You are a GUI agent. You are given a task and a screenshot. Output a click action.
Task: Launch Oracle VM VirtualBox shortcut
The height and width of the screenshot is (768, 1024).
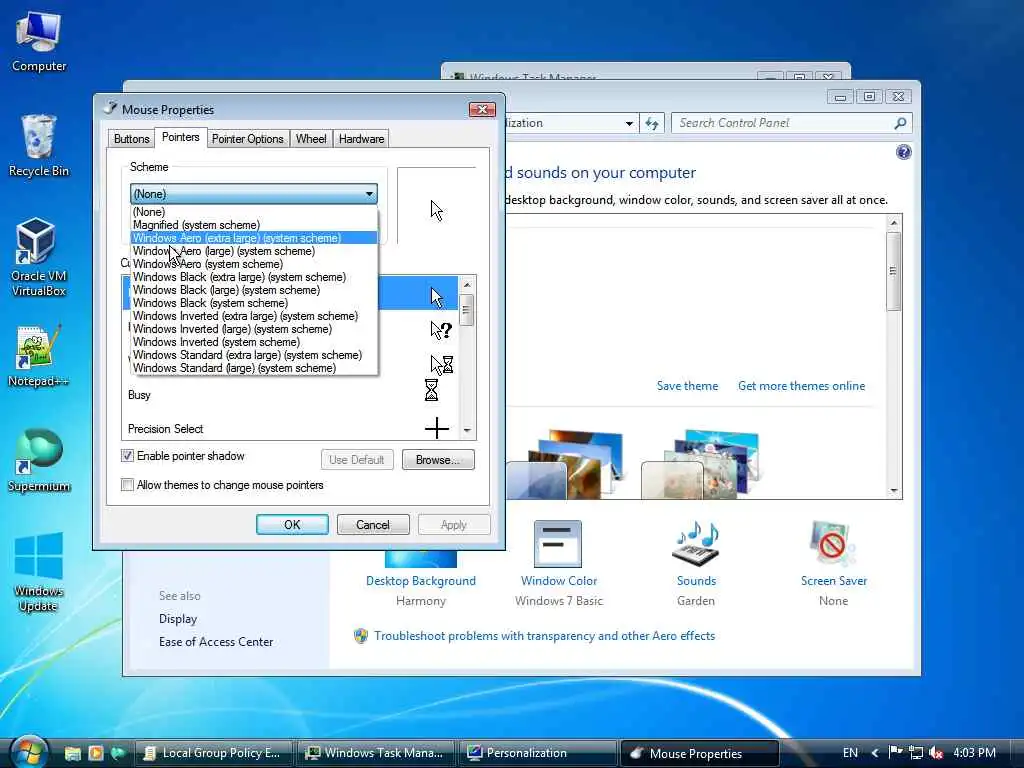click(x=39, y=256)
